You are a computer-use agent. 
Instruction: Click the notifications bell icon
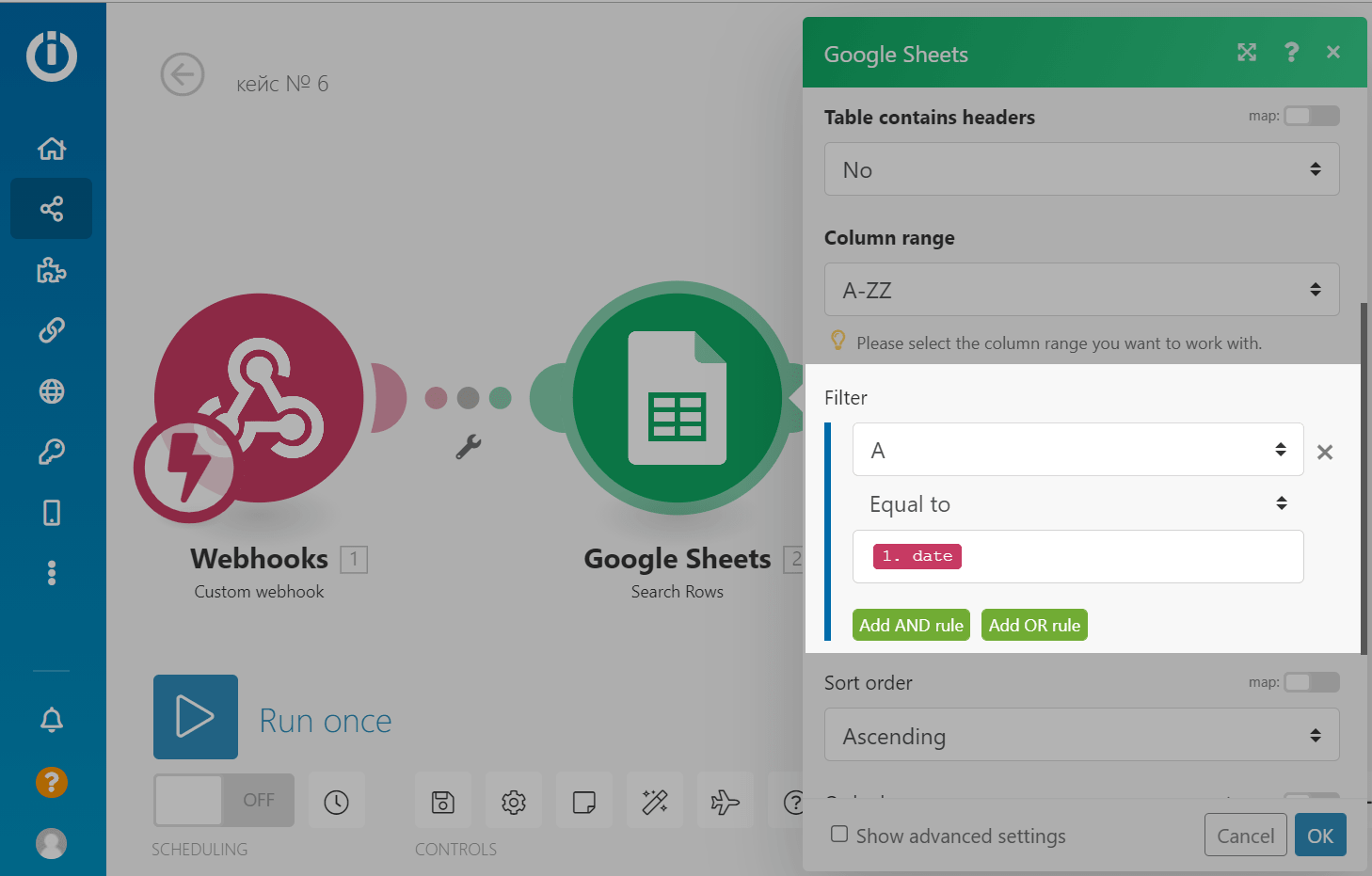[52, 720]
